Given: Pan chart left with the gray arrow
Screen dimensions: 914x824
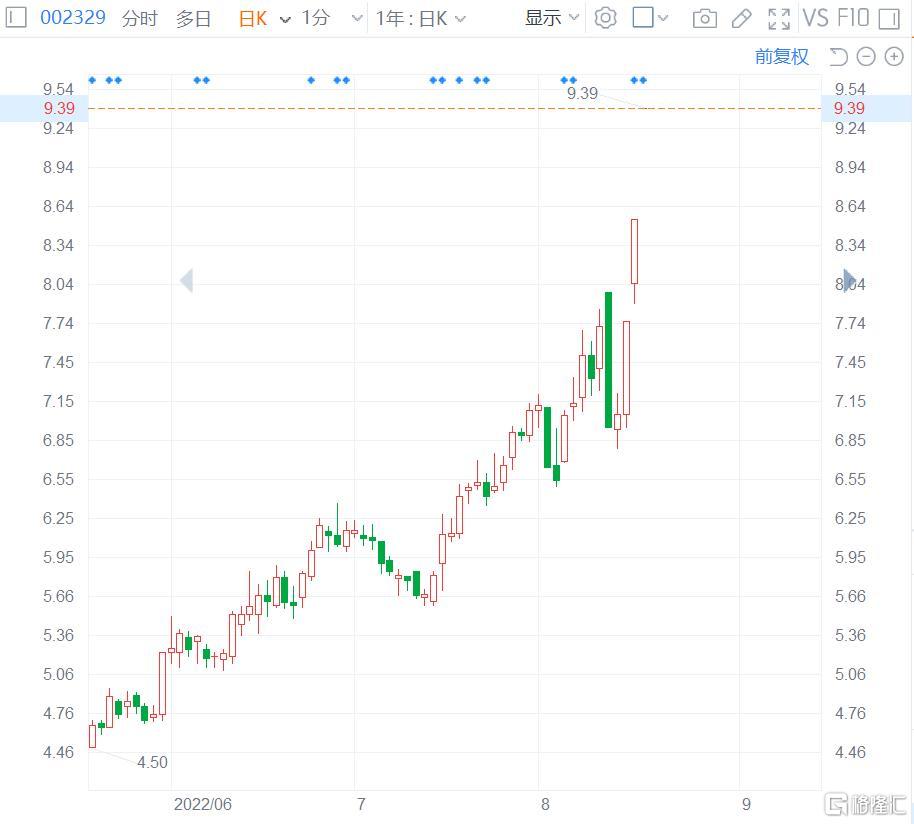Looking at the screenshot, I should point(187,280).
